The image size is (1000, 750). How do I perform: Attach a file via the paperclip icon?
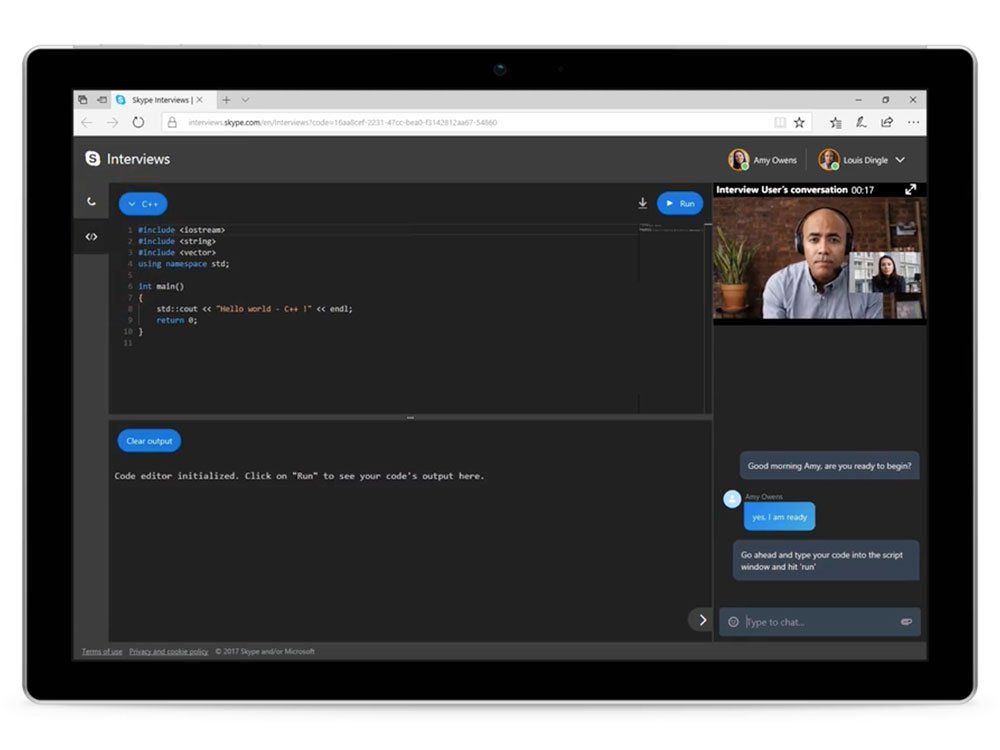coord(906,622)
